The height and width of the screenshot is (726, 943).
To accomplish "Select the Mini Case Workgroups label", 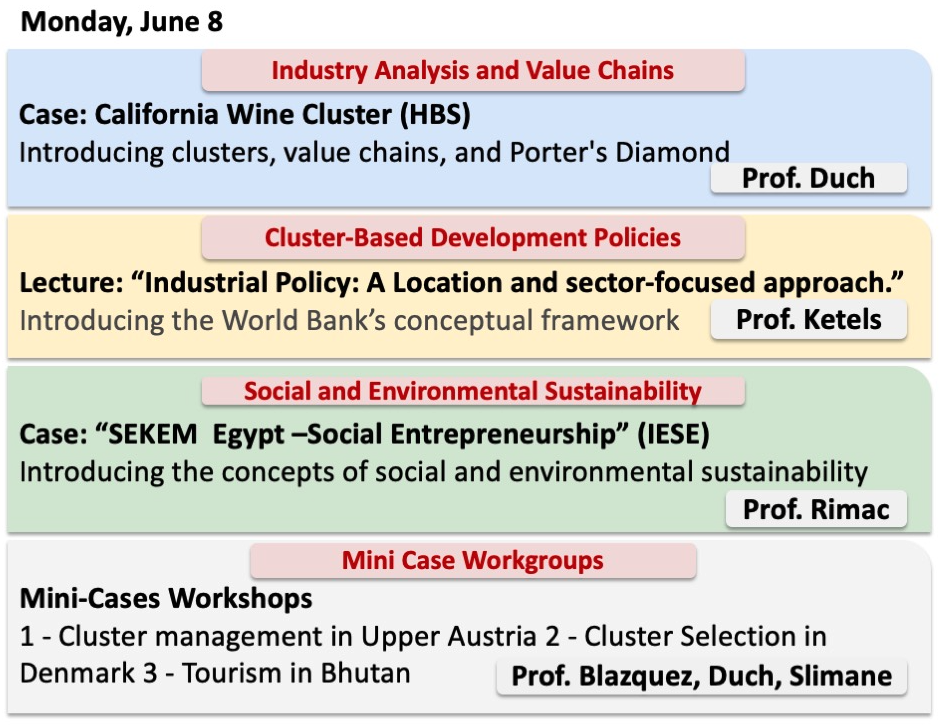I will [473, 560].
